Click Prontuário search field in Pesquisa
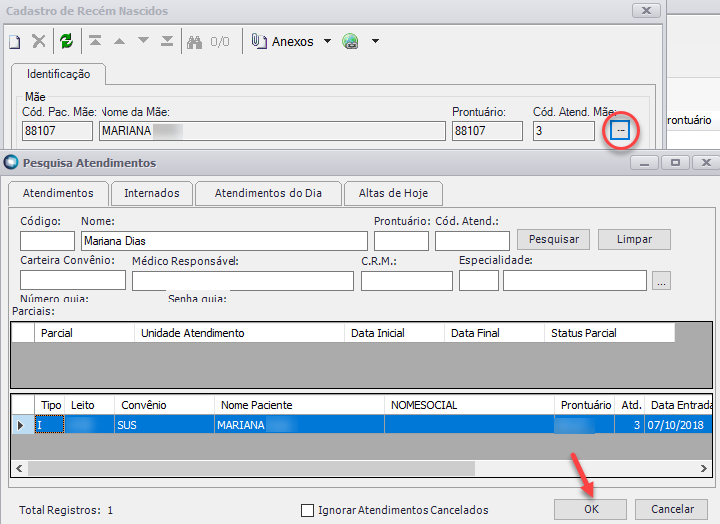 [401, 241]
